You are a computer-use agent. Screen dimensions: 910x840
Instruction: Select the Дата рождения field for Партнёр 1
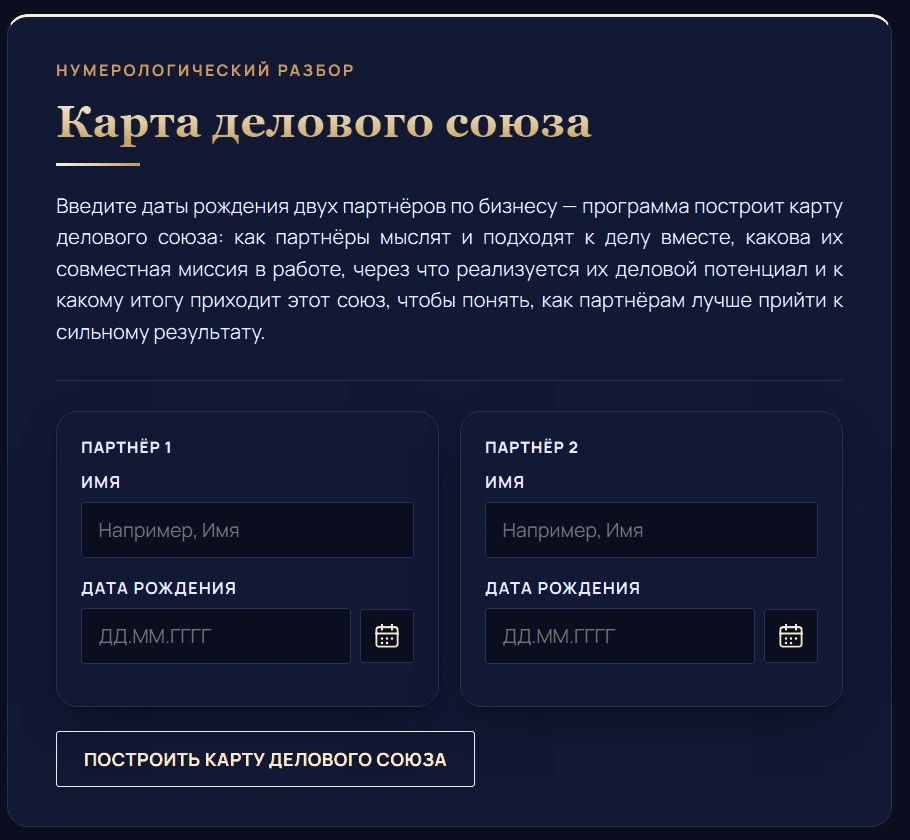(216, 636)
